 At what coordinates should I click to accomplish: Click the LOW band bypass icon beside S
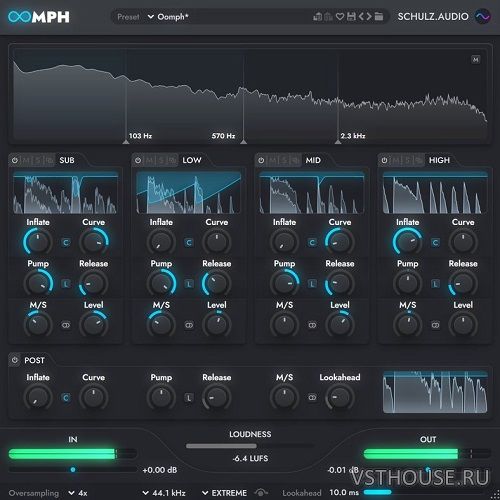click(x=173, y=160)
